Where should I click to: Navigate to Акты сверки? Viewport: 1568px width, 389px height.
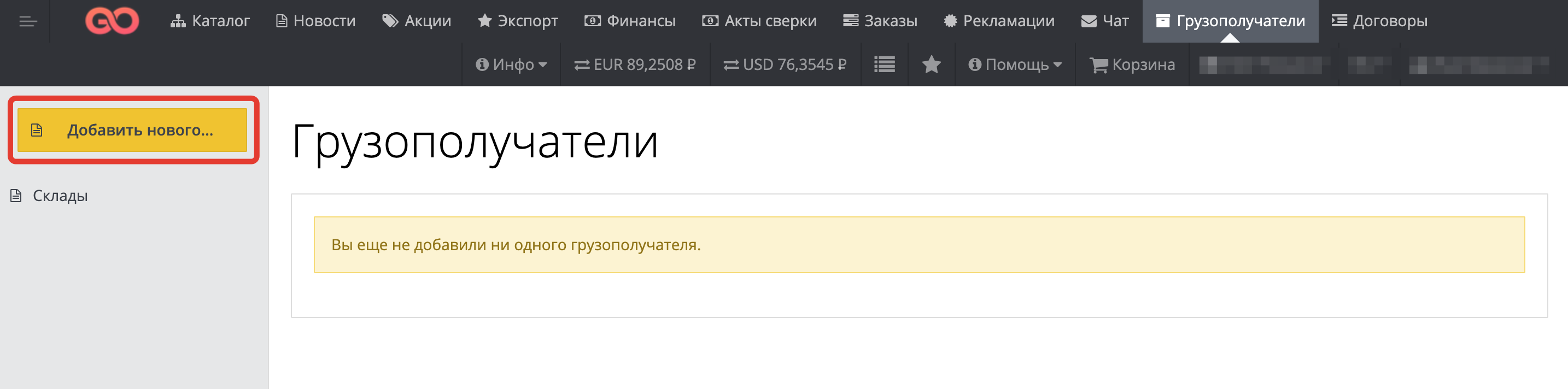(759, 21)
